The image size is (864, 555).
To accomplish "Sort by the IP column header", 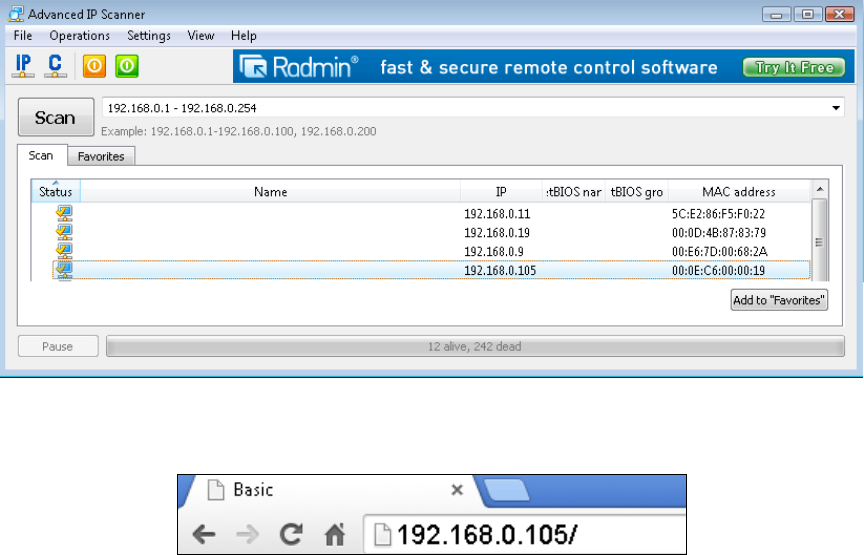I will tap(501, 191).
